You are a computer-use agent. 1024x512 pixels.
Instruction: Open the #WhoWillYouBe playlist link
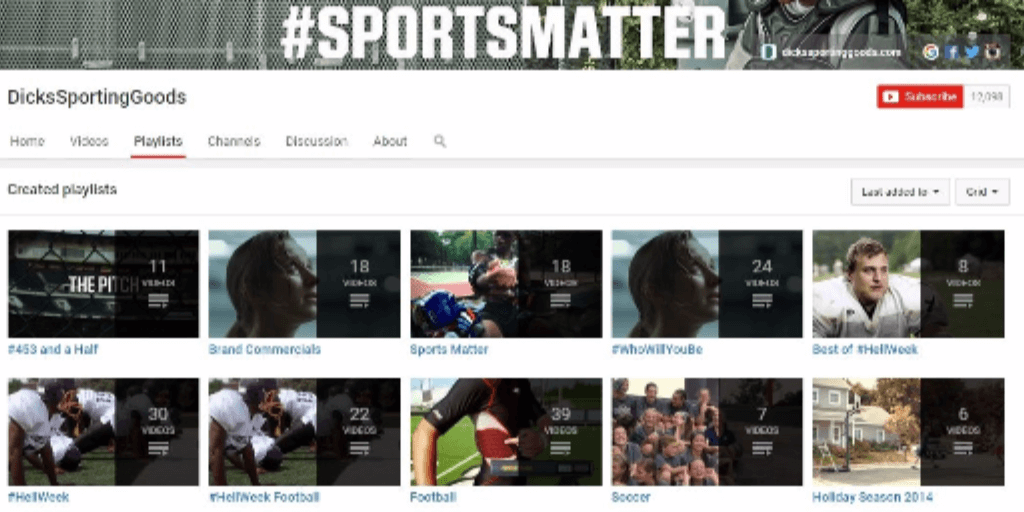click(x=656, y=349)
